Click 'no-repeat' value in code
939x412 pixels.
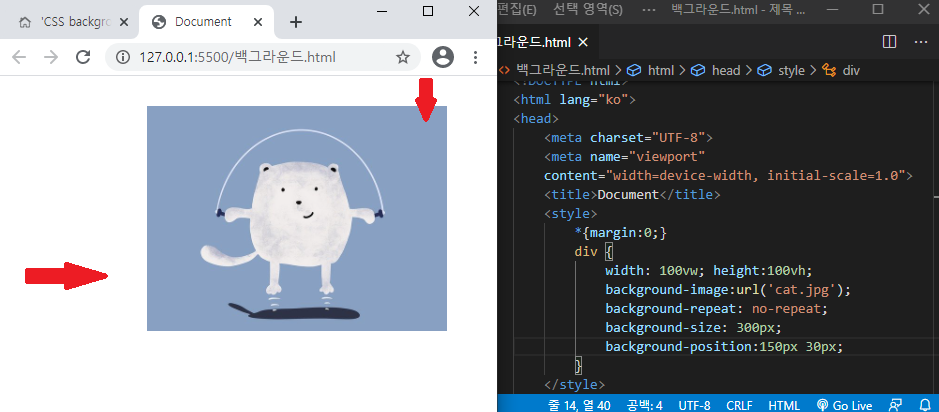coord(786,309)
